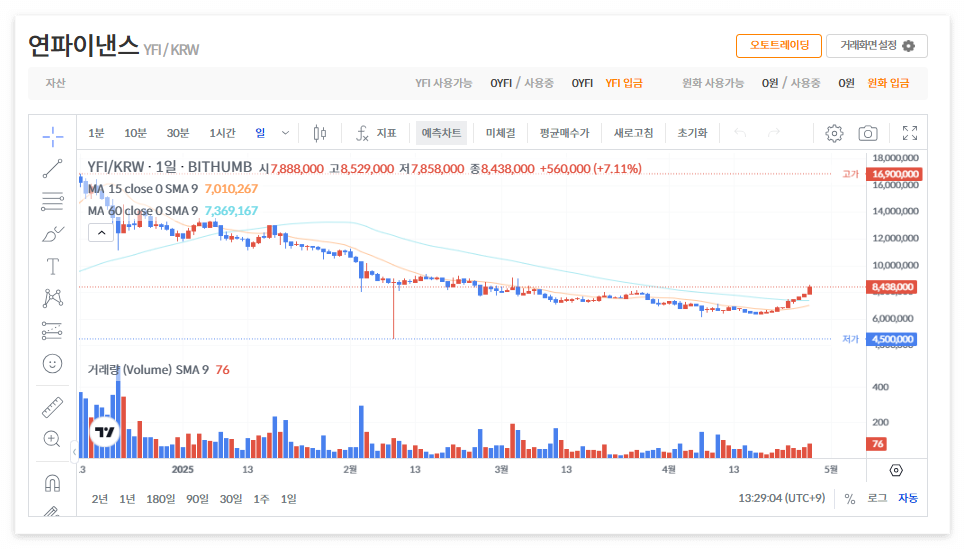Select the 10분 interval
The image size is (965, 549).
pos(135,133)
